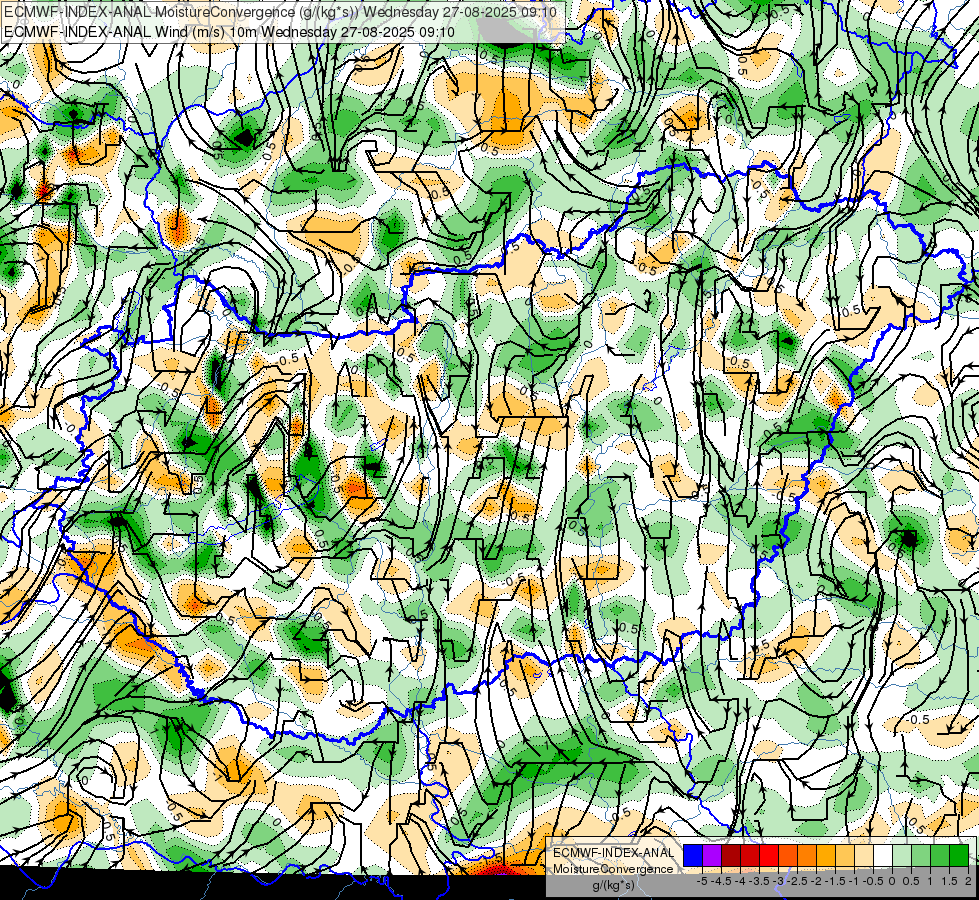
Task: Click the darkest green swatch ending at 2
Action: click(959, 856)
